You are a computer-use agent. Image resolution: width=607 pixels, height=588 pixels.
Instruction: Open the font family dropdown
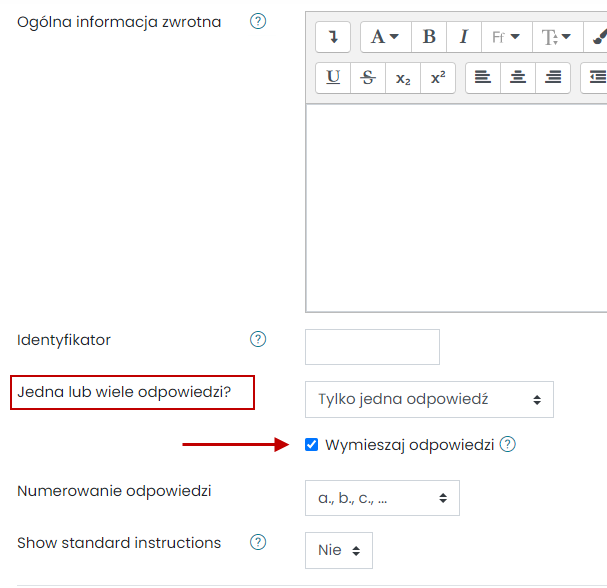[x=506, y=37]
